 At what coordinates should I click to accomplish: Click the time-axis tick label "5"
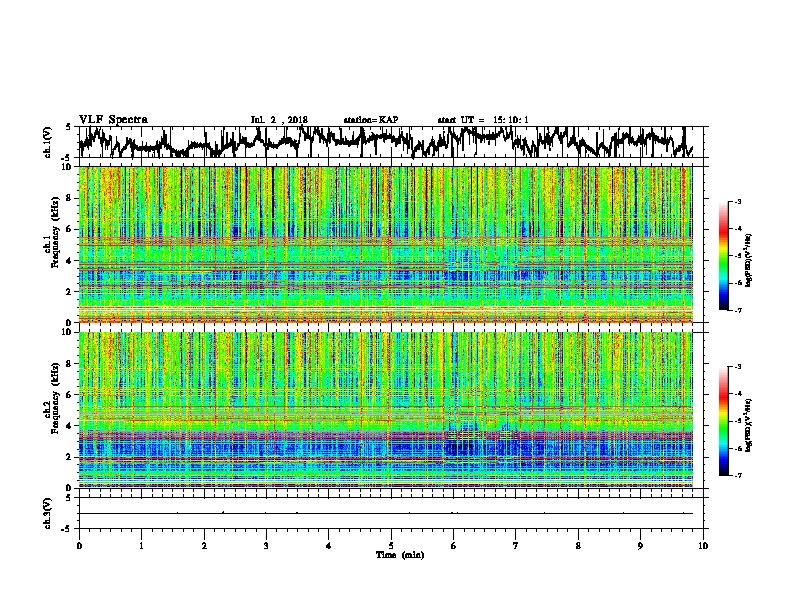(391, 546)
